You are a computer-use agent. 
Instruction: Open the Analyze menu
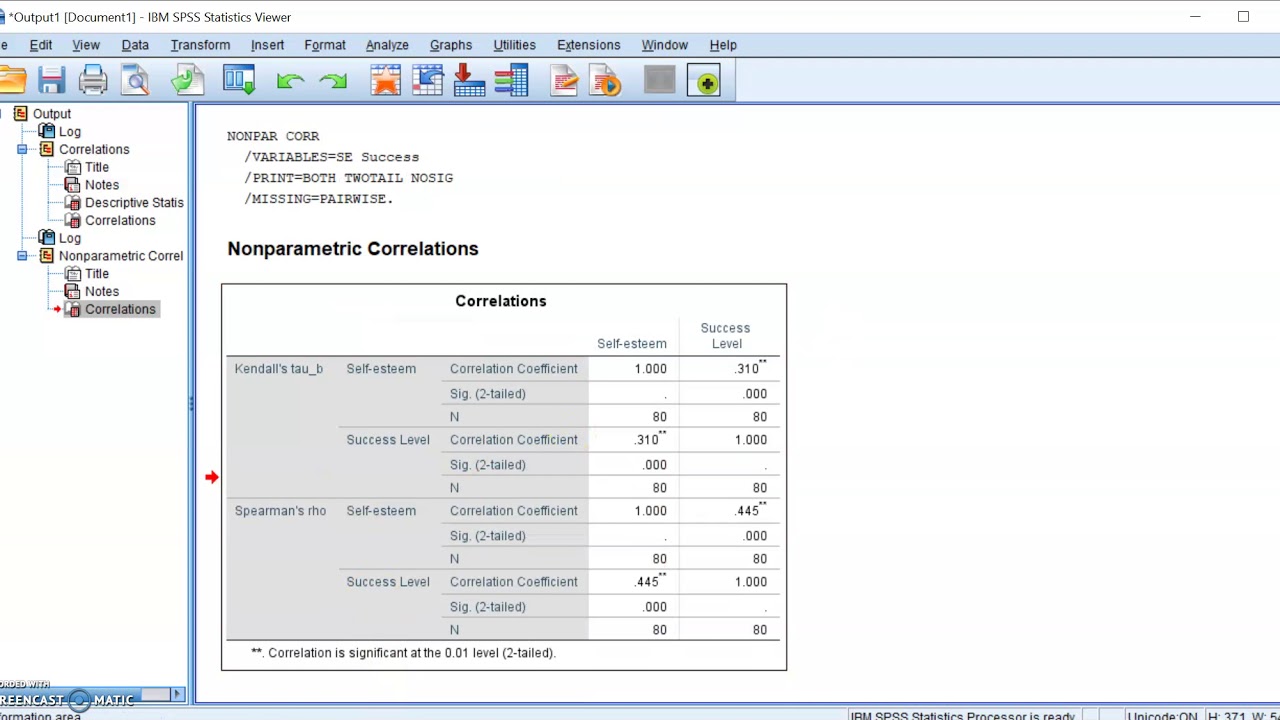pos(387,45)
